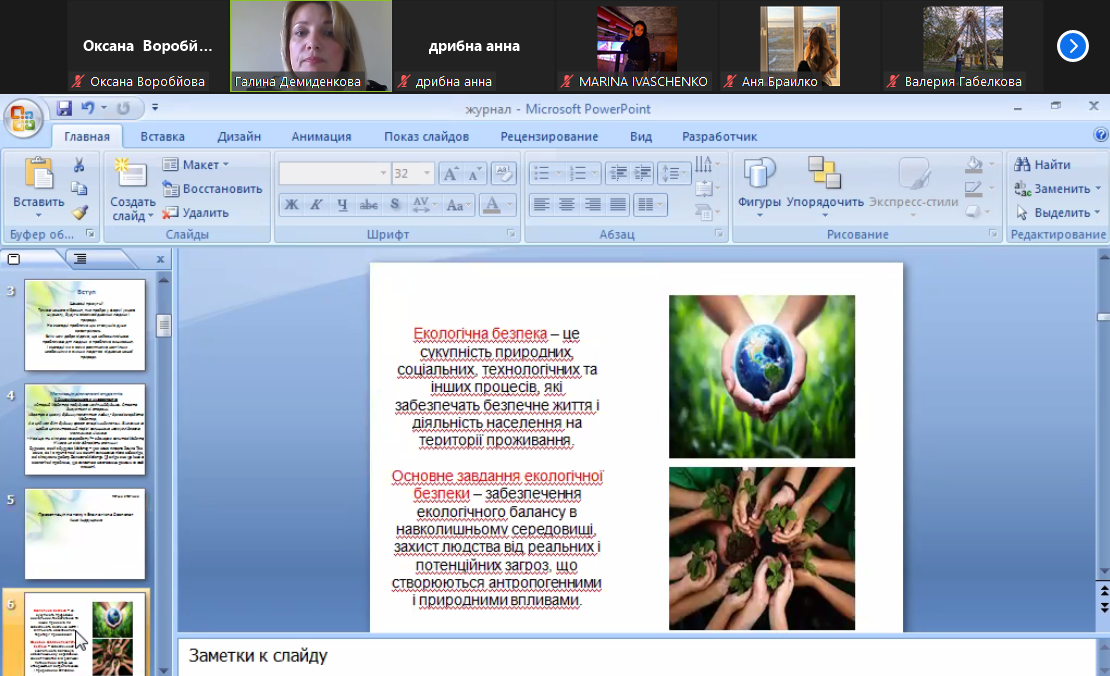Save the presentation with the floppy disk icon
Screen dimensions: 1110x676
[64, 108]
